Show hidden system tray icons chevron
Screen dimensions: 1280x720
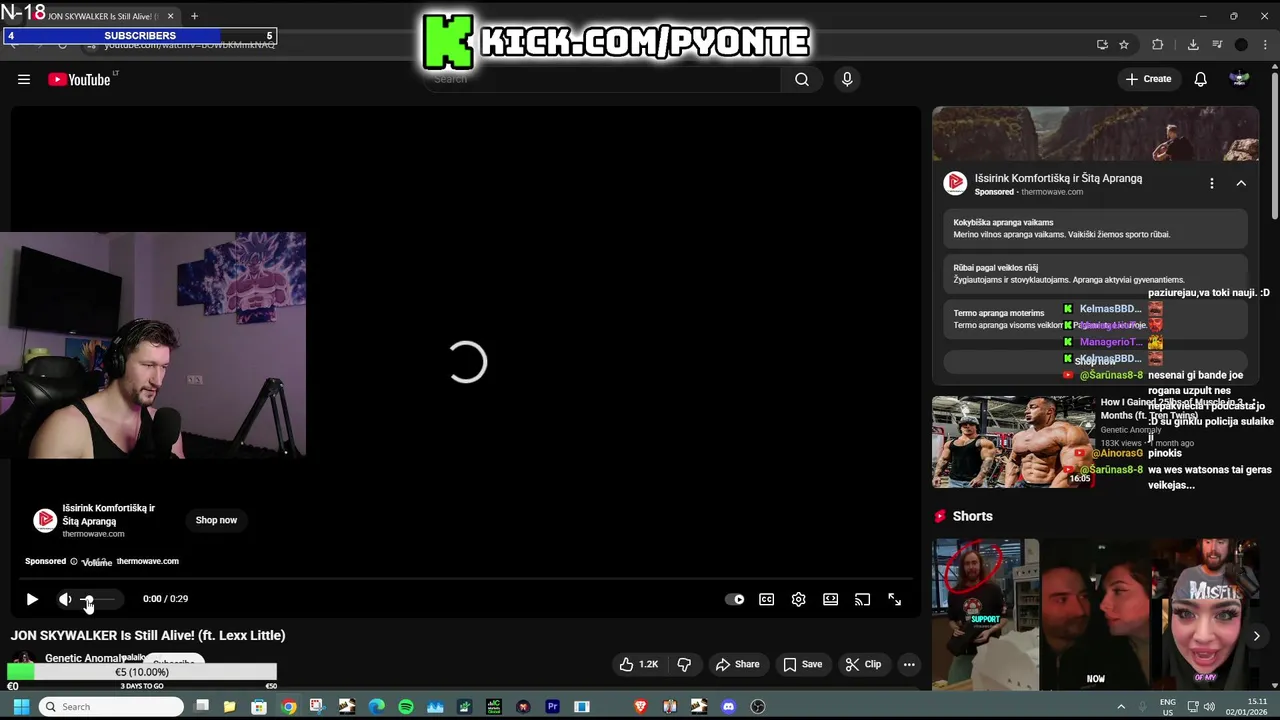click(x=1121, y=707)
